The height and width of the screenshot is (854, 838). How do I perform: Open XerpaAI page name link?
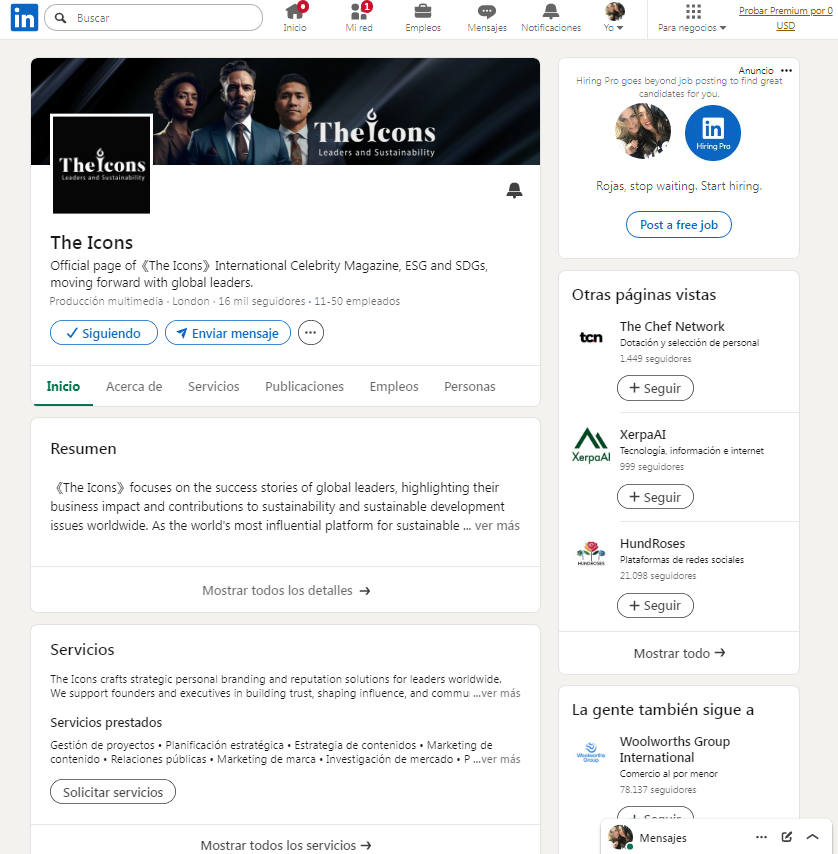[x=643, y=435]
